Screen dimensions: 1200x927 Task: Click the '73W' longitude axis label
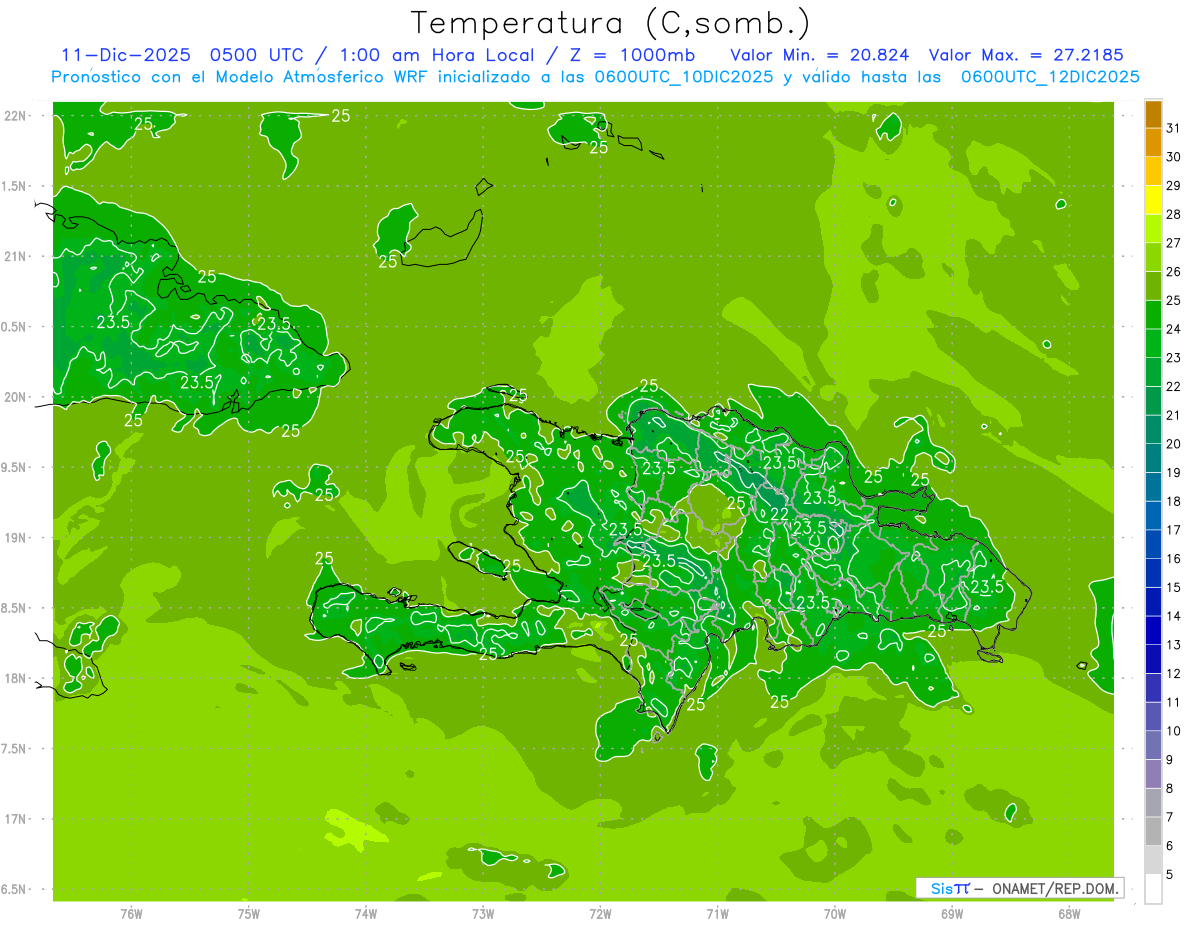(x=483, y=914)
